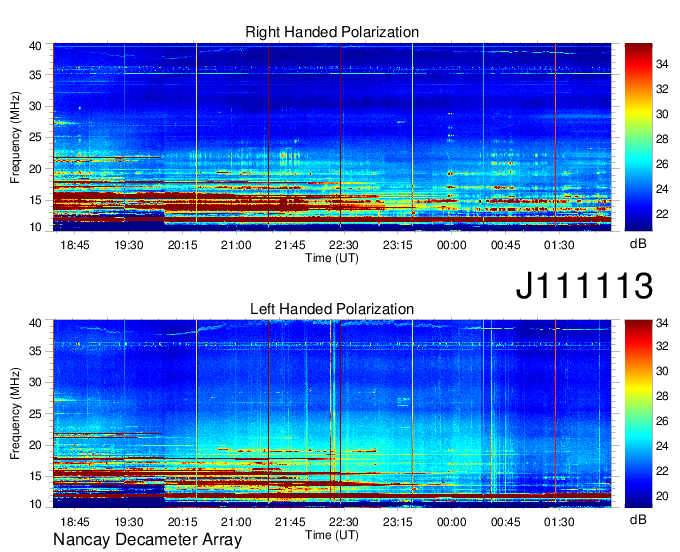
Task: Click the 21:00 tick on bottom plot time axis
Action: (x=236, y=522)
